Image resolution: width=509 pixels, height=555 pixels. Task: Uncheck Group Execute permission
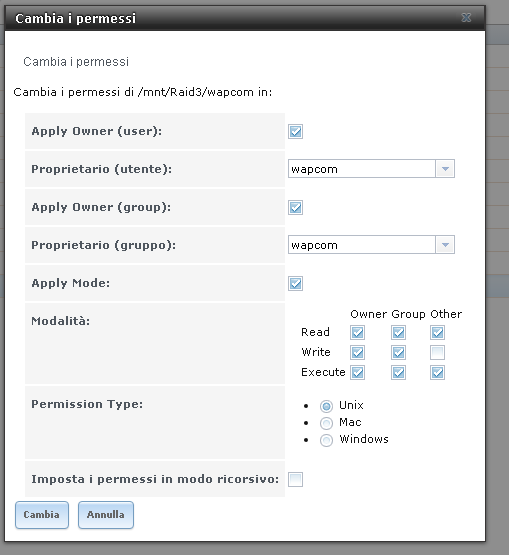399,373
